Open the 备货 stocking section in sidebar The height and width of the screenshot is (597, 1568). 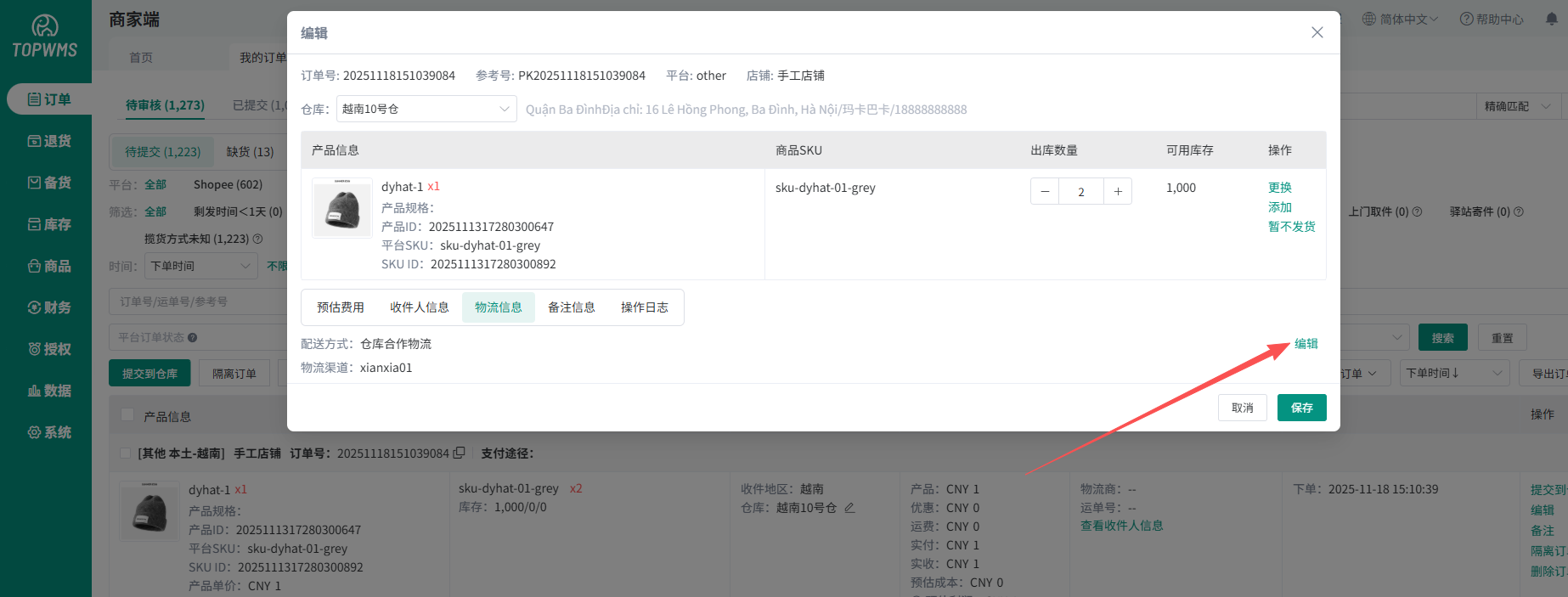(49, 183)
